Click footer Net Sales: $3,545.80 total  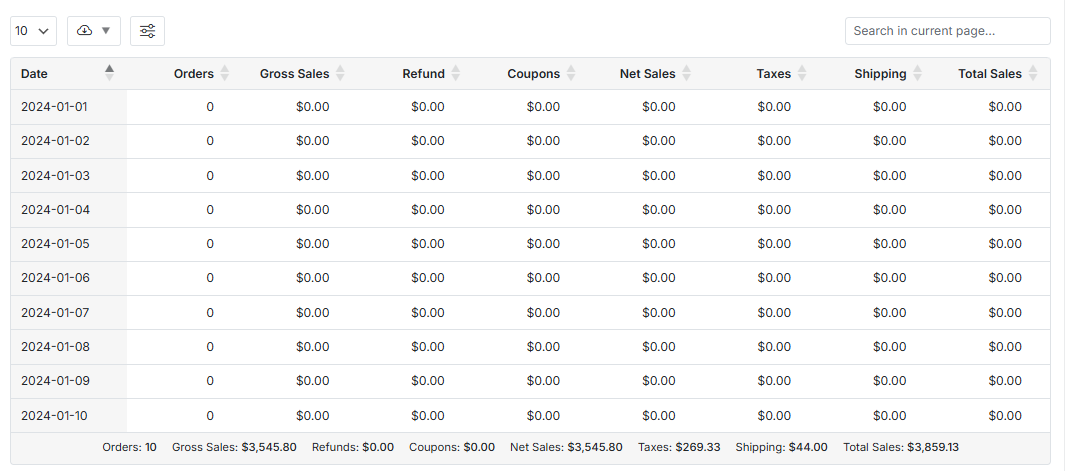pyautogui.click(x=566, y=447)
